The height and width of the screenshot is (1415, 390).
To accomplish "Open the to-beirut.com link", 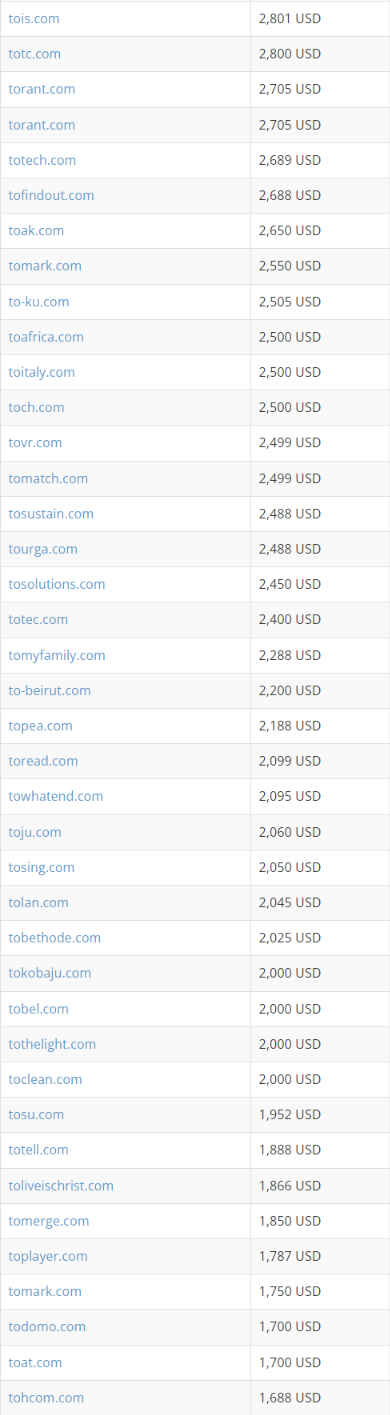I will tap(50, 690).
